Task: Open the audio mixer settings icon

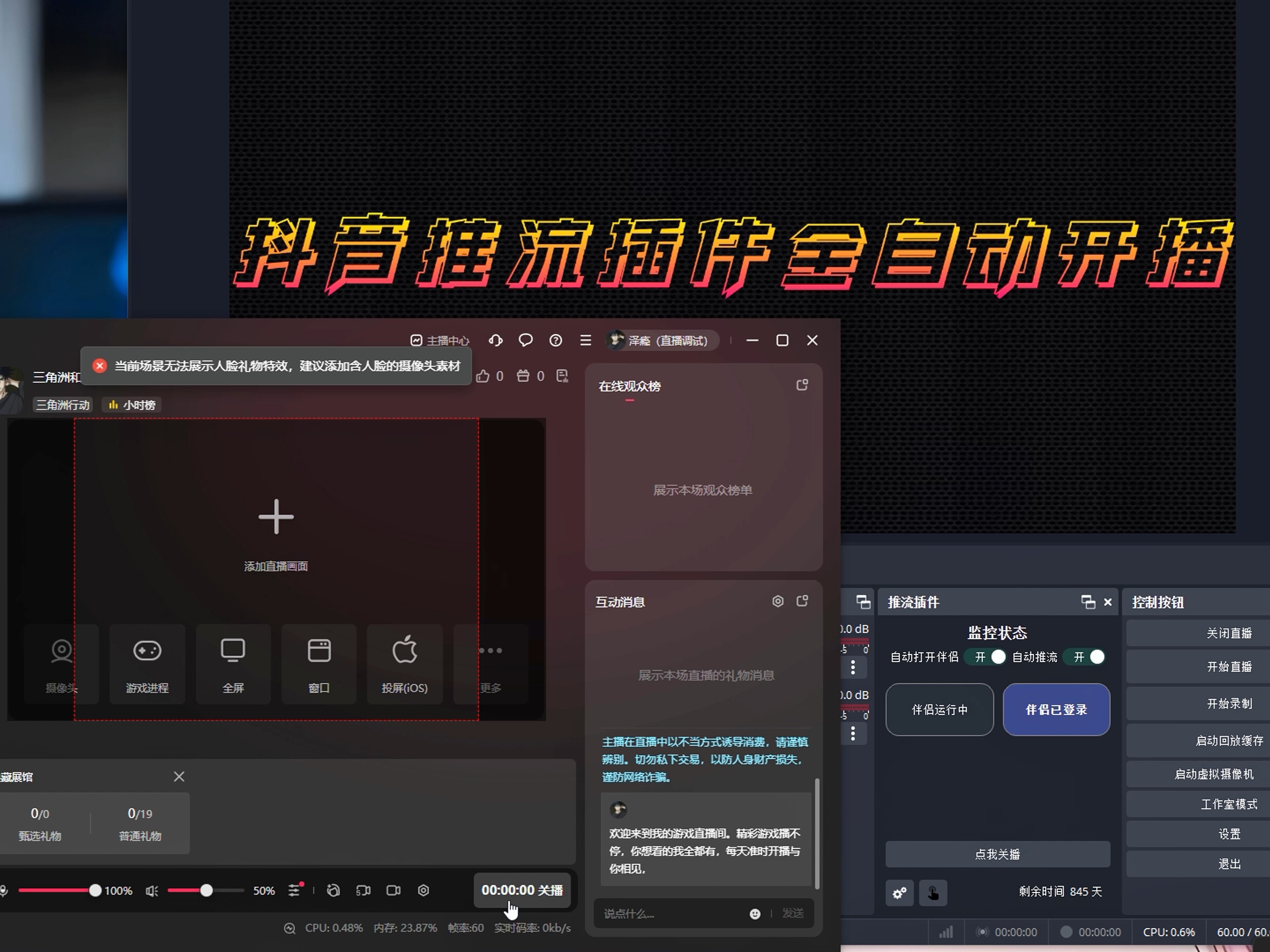Action: (295, 890)
